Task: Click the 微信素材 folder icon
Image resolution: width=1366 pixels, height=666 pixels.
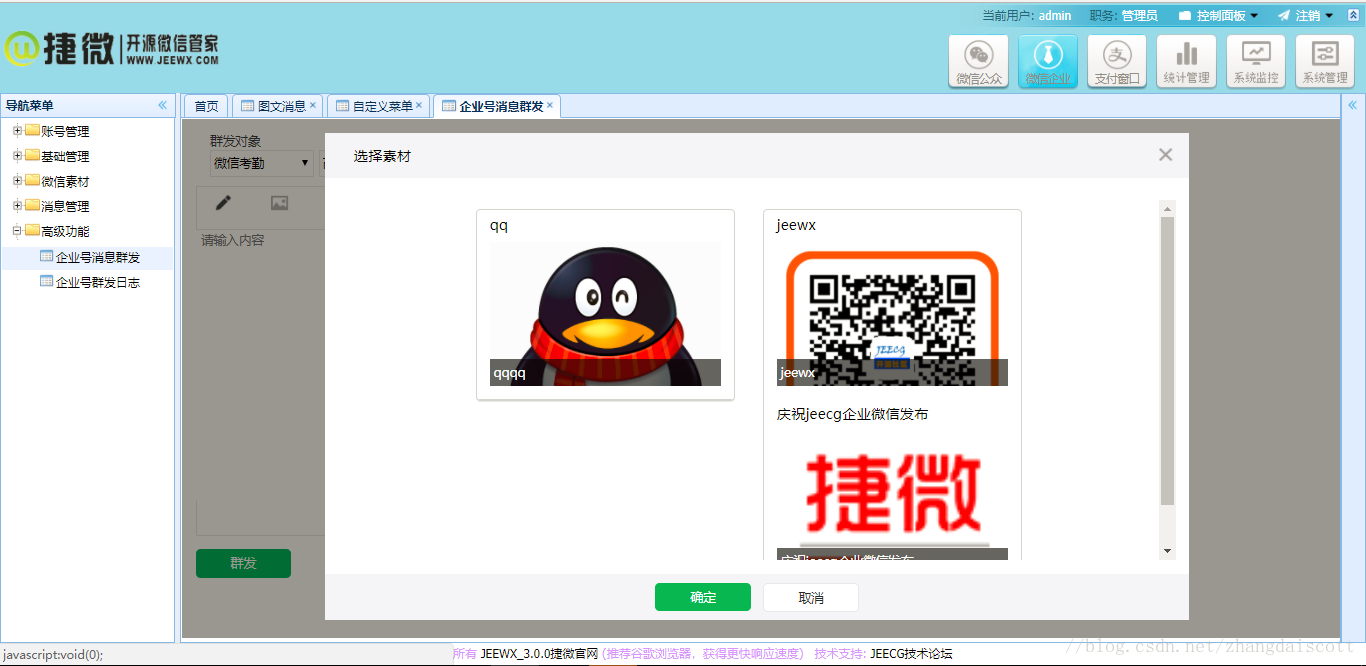Action: click(x=32, y=181)
